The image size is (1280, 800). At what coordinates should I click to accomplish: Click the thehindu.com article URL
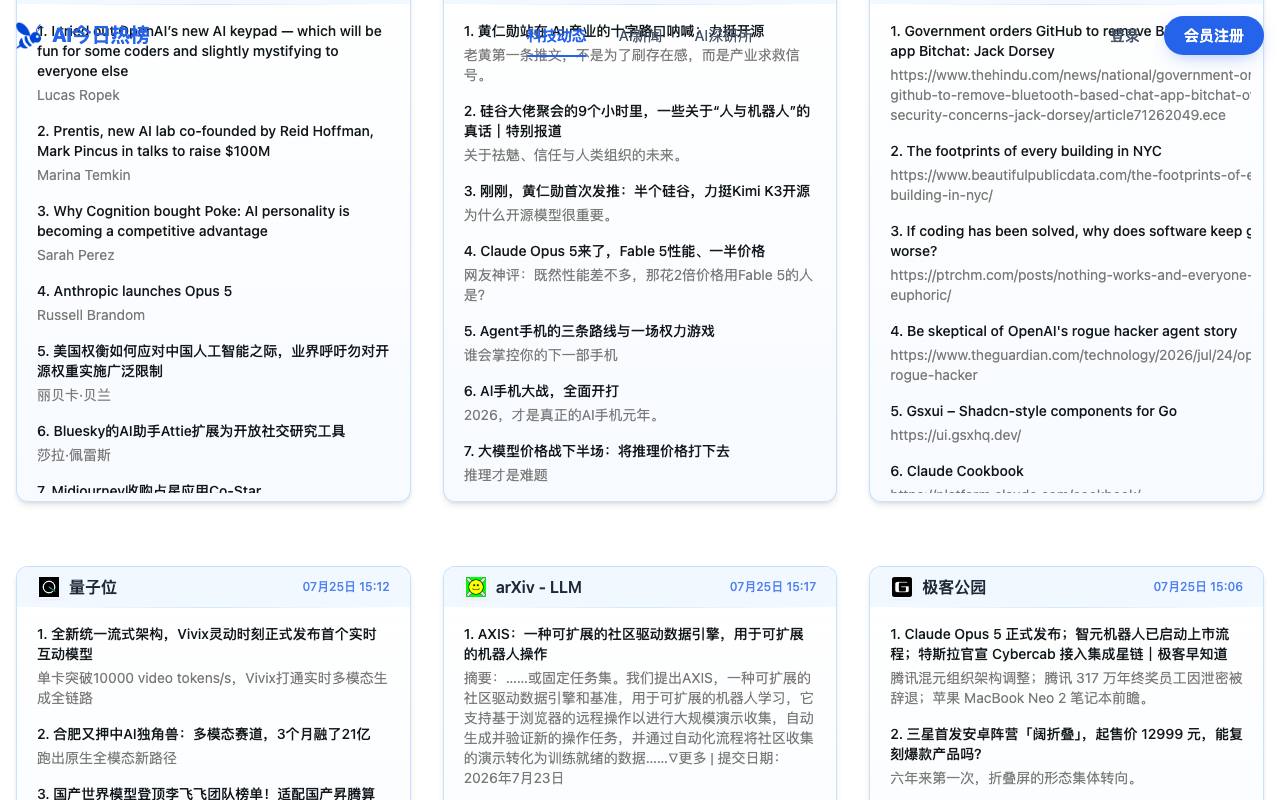click(x=1071, y=95)
